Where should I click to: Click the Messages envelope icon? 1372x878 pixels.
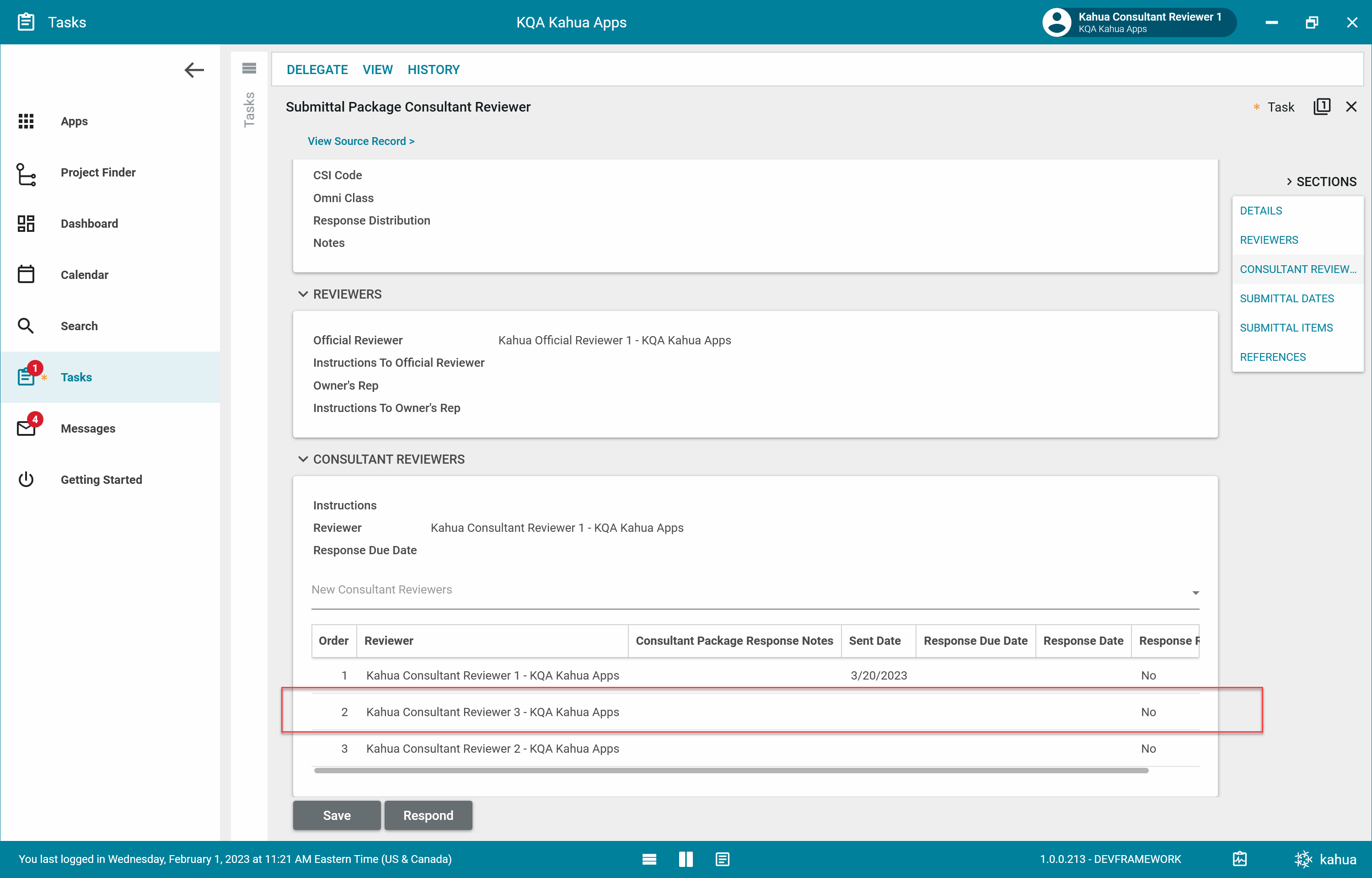coord(26,428)
